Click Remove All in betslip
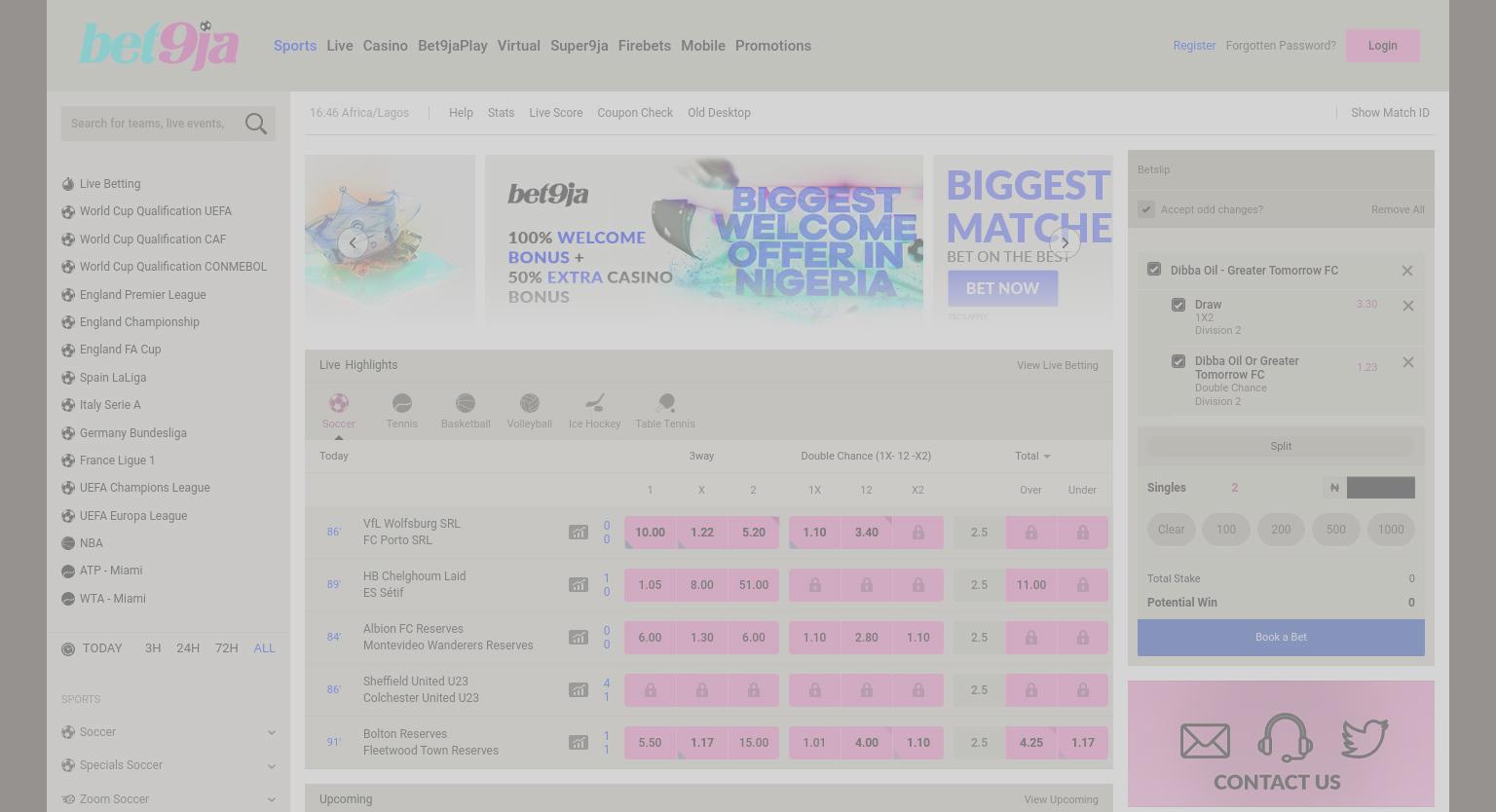Viewport: 1496px width, 812px height. tap(1398, 209)
